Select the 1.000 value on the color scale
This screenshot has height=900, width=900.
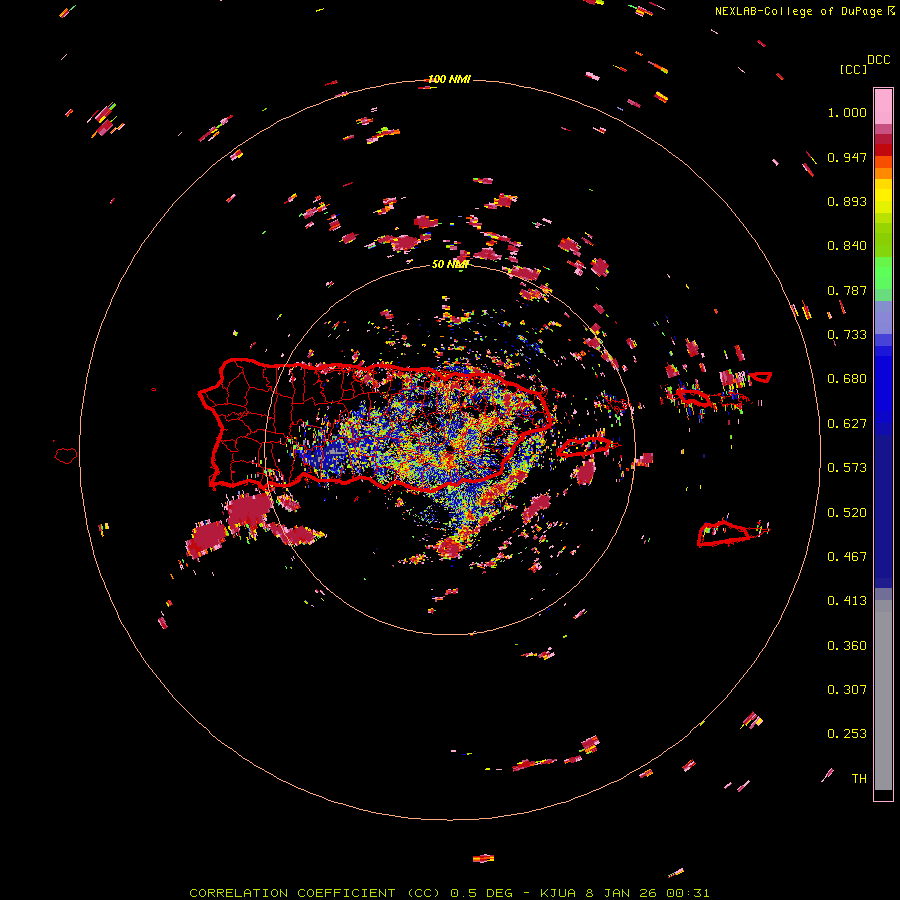847,112
